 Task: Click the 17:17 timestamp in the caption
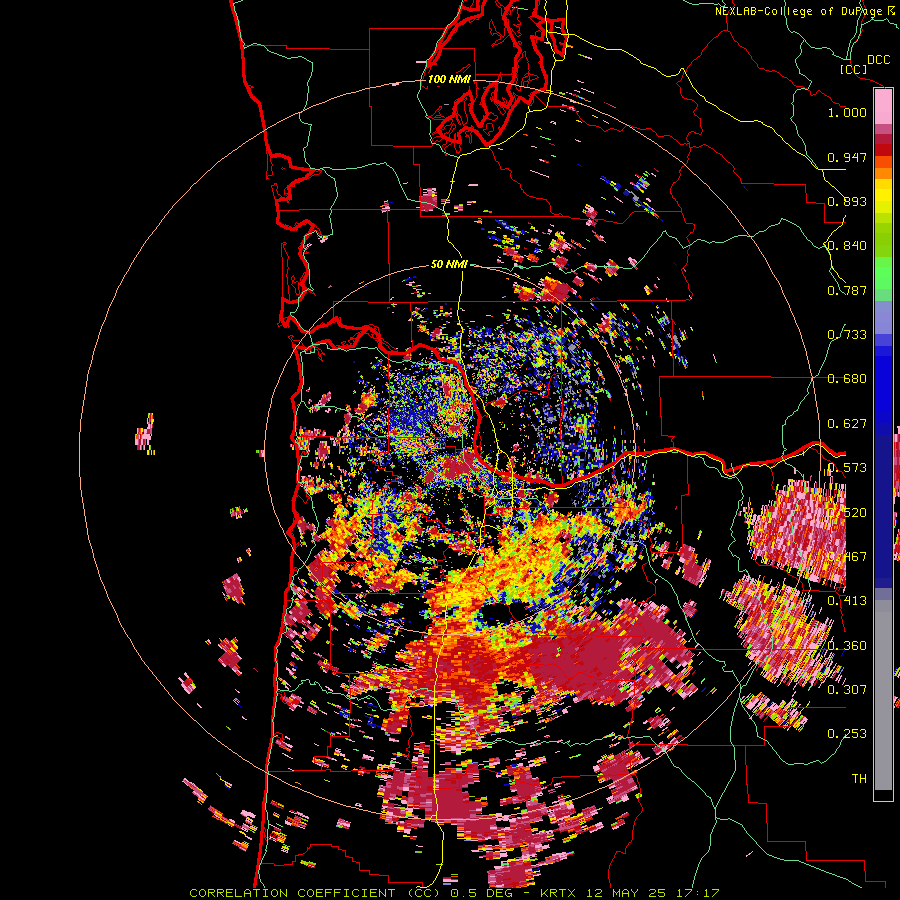pos(696,893)
